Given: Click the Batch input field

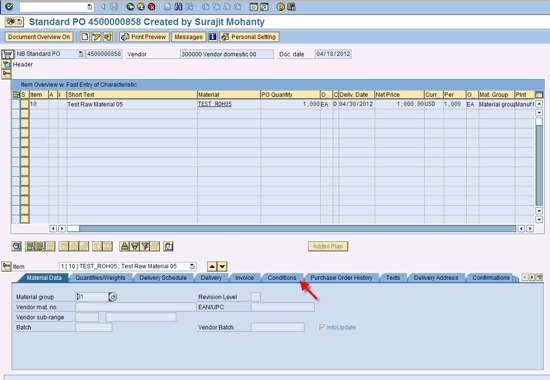Looking at the screenshot, I should click(x=94, y=327).
